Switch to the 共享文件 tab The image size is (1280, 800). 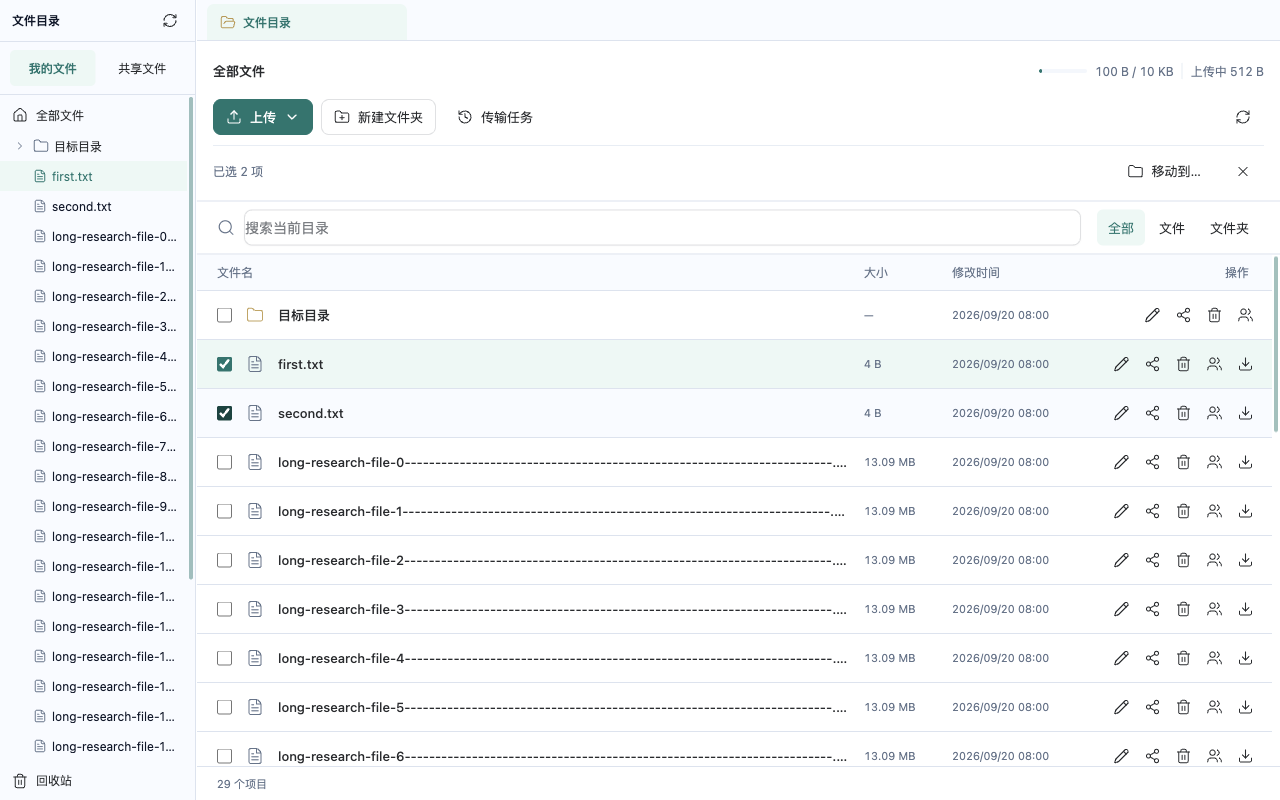click(142, 69)
